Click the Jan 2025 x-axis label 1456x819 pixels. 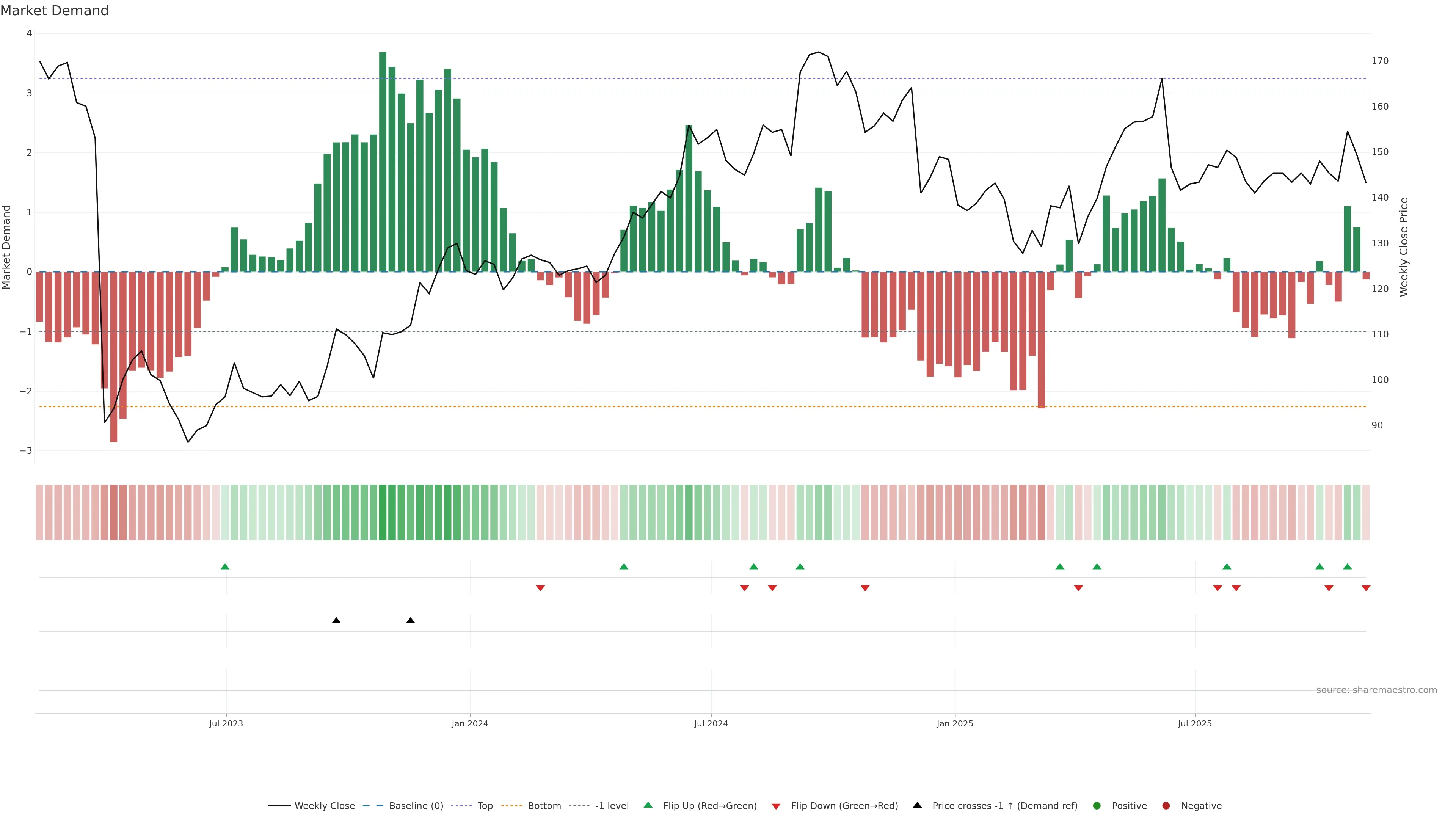click(x=955, y=723)
